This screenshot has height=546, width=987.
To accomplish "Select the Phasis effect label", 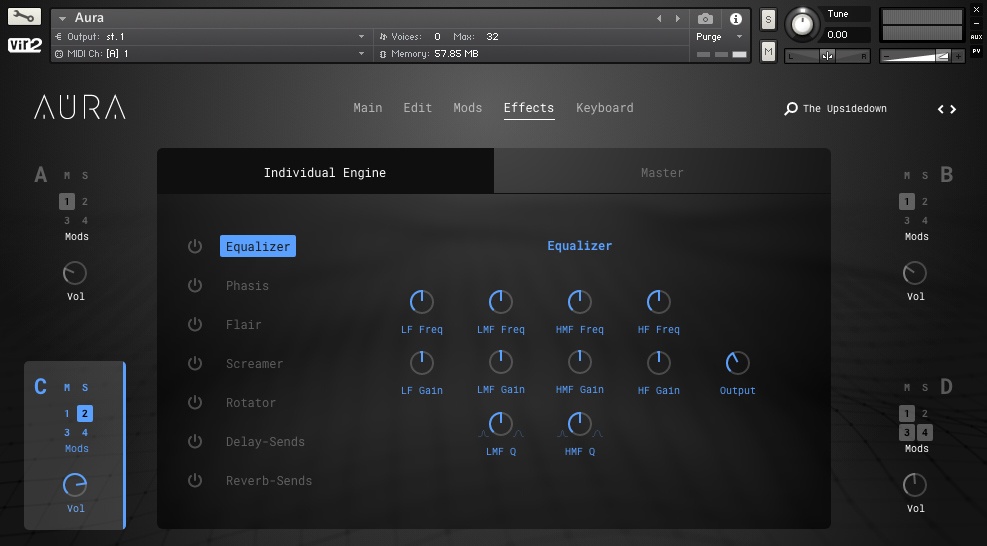I will [247, 285].
